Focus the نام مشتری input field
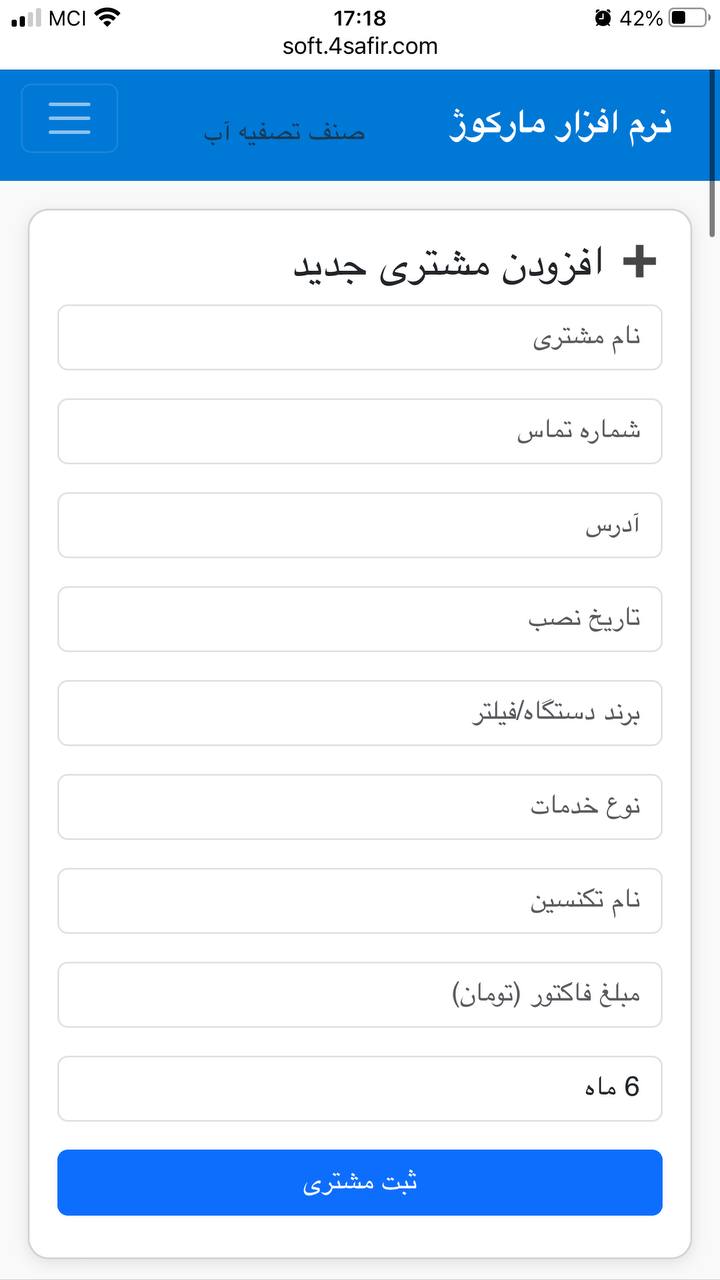The width and height of the screenshot is (720, 1280). click(360, 338)
